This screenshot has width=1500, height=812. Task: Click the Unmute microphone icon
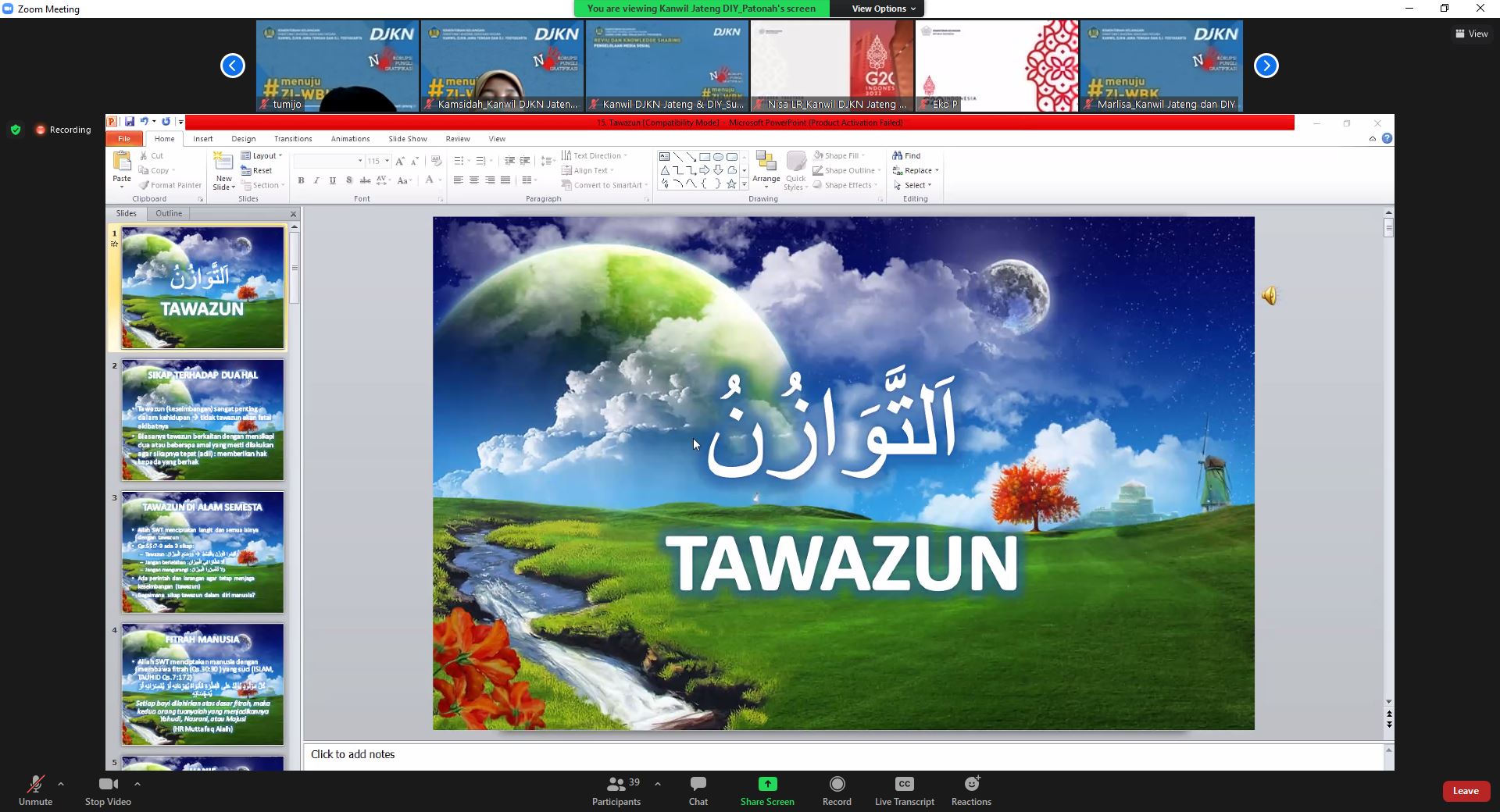pyautogui.click(x=35, y=785)
